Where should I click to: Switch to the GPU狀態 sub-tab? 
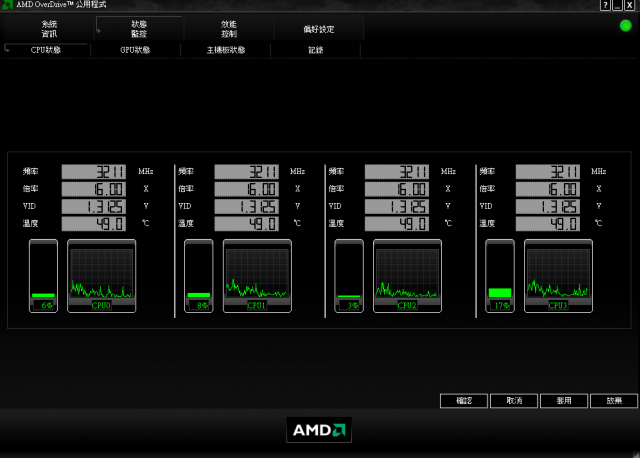pyautogui.click(x=135, y=50)
